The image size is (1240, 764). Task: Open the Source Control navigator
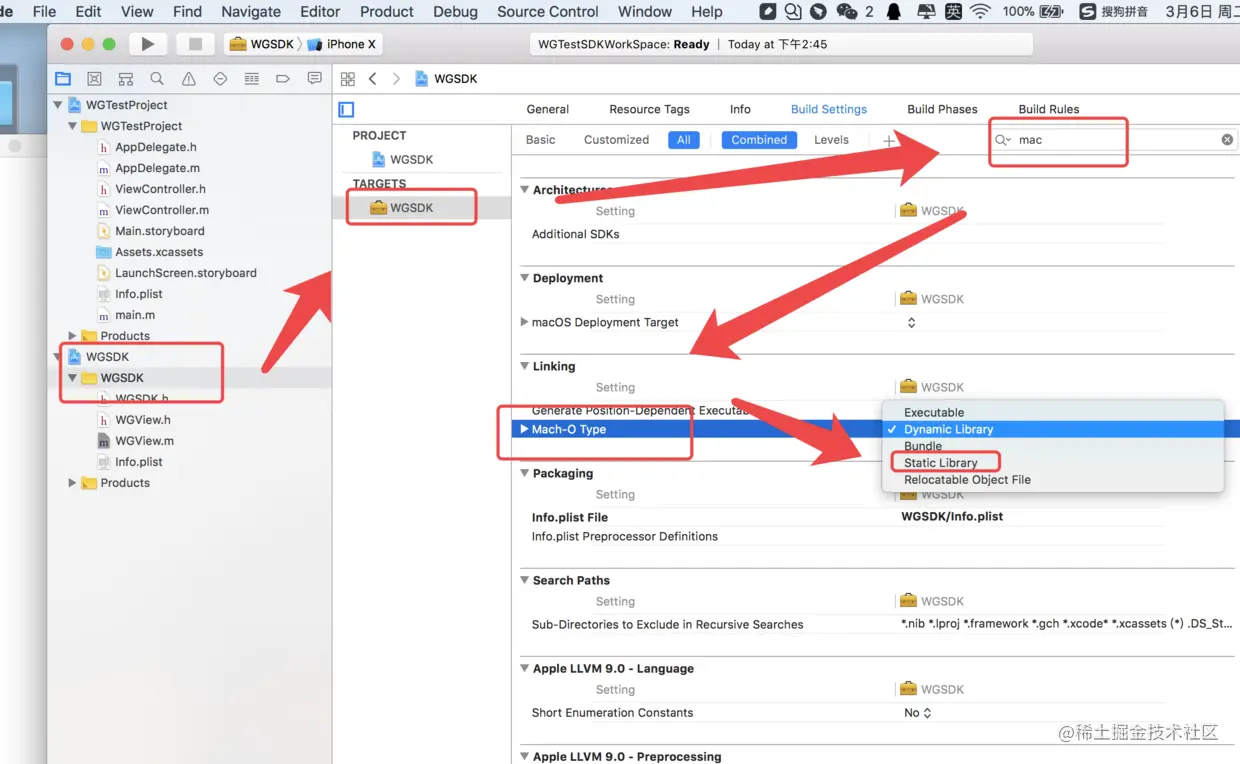tap(94, 79)
